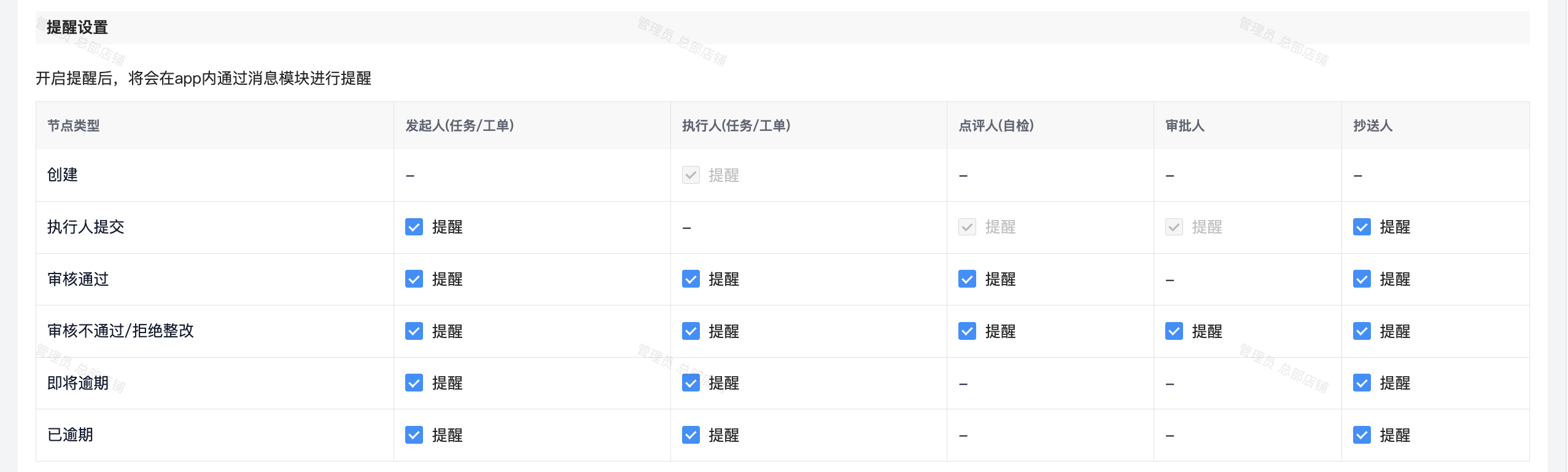Toggle 抄送人 reminder in 执行人提交 row

[x=1362, y=227]
